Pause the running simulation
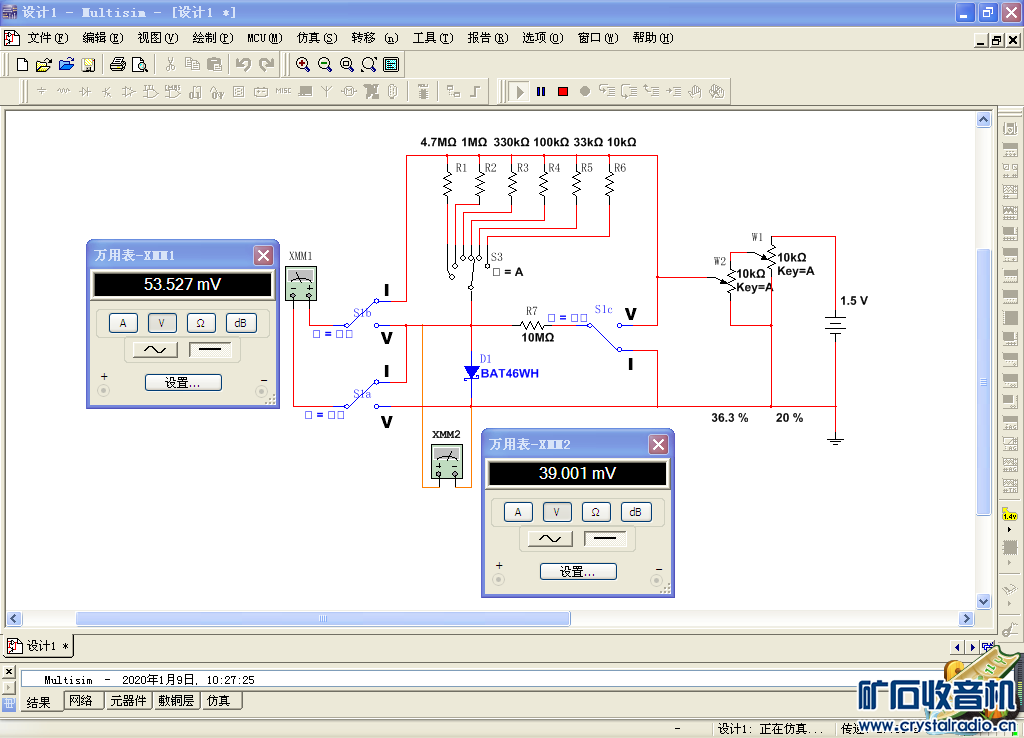Viewport: 1024px width, 738px height. pyautogui.click(x=541, y=91)
